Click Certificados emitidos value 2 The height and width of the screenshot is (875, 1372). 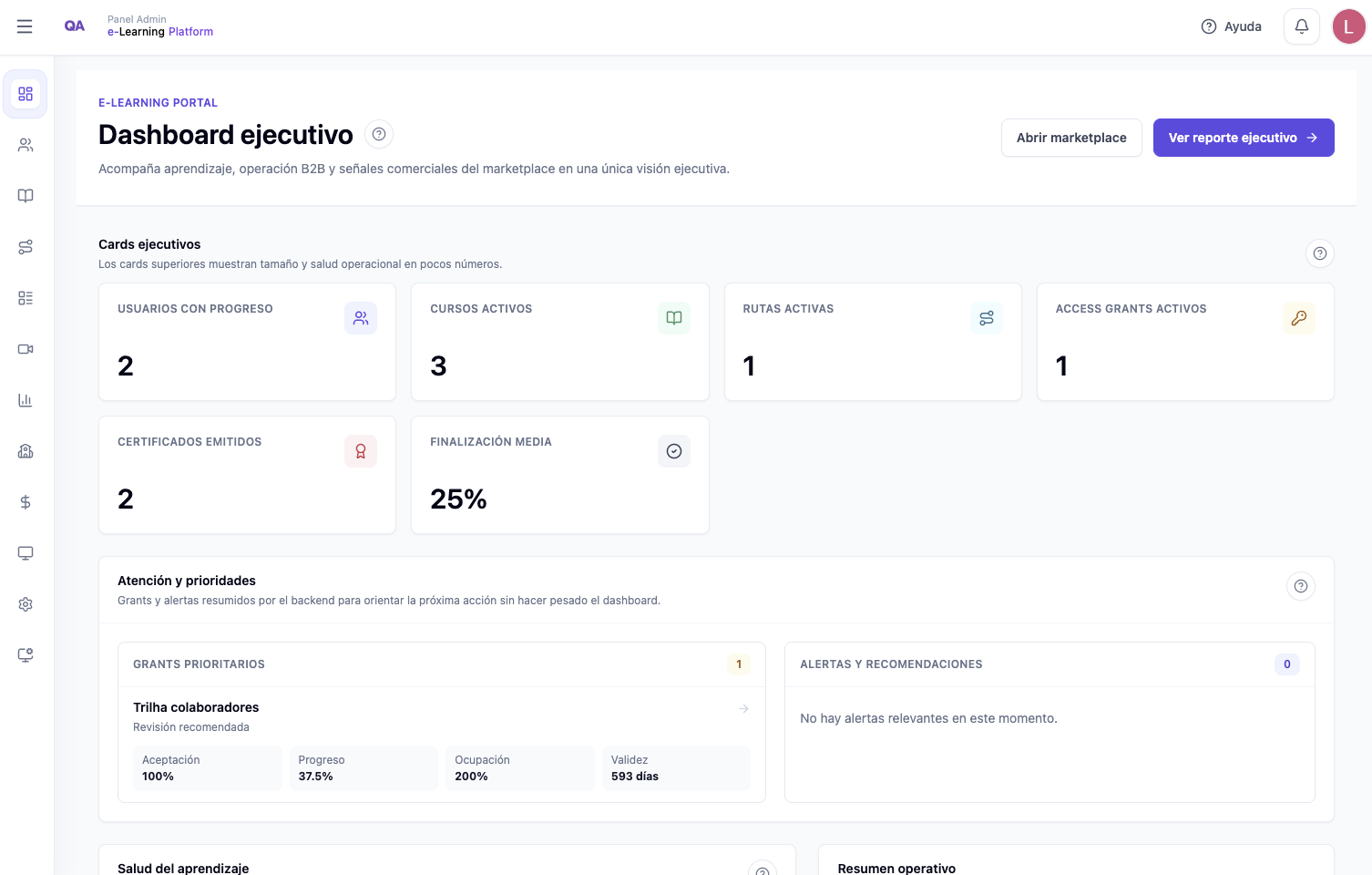(126, 499)
